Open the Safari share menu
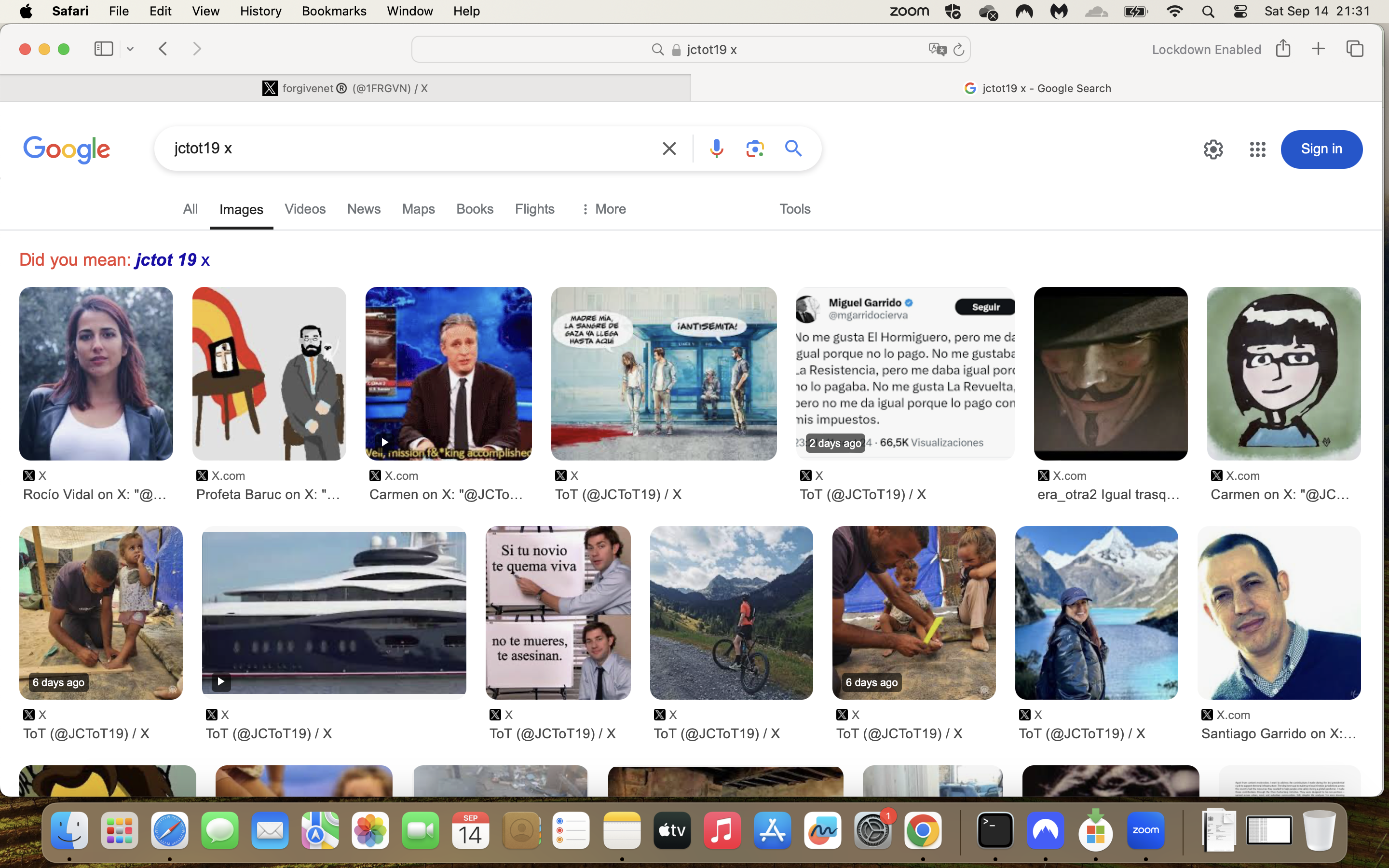The width and height of the screenshot is (1389, 868). [1283, 48]
